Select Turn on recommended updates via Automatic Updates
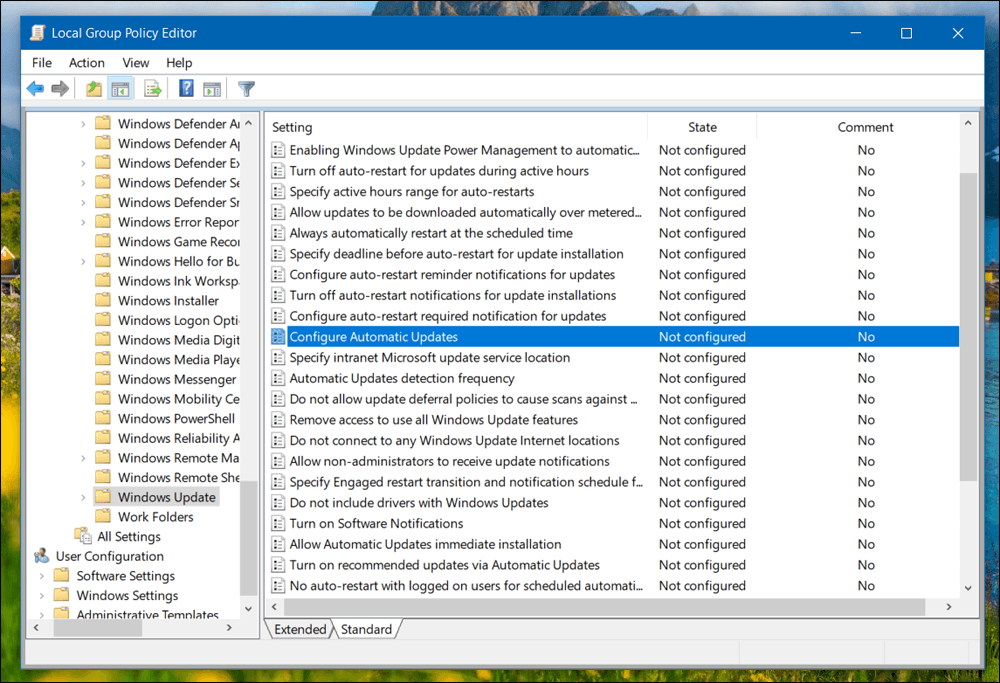1000x683 pixels. coord(445,565)
